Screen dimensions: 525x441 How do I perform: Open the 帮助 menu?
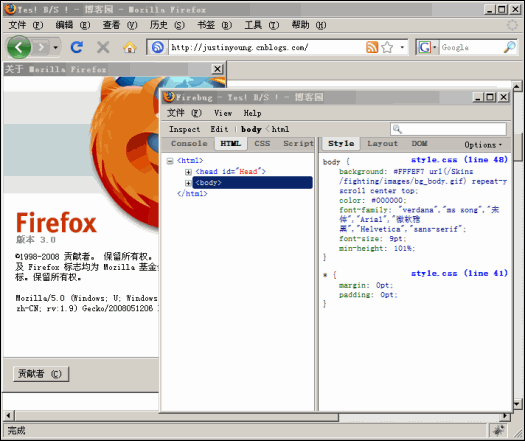(x=309, y=25)
